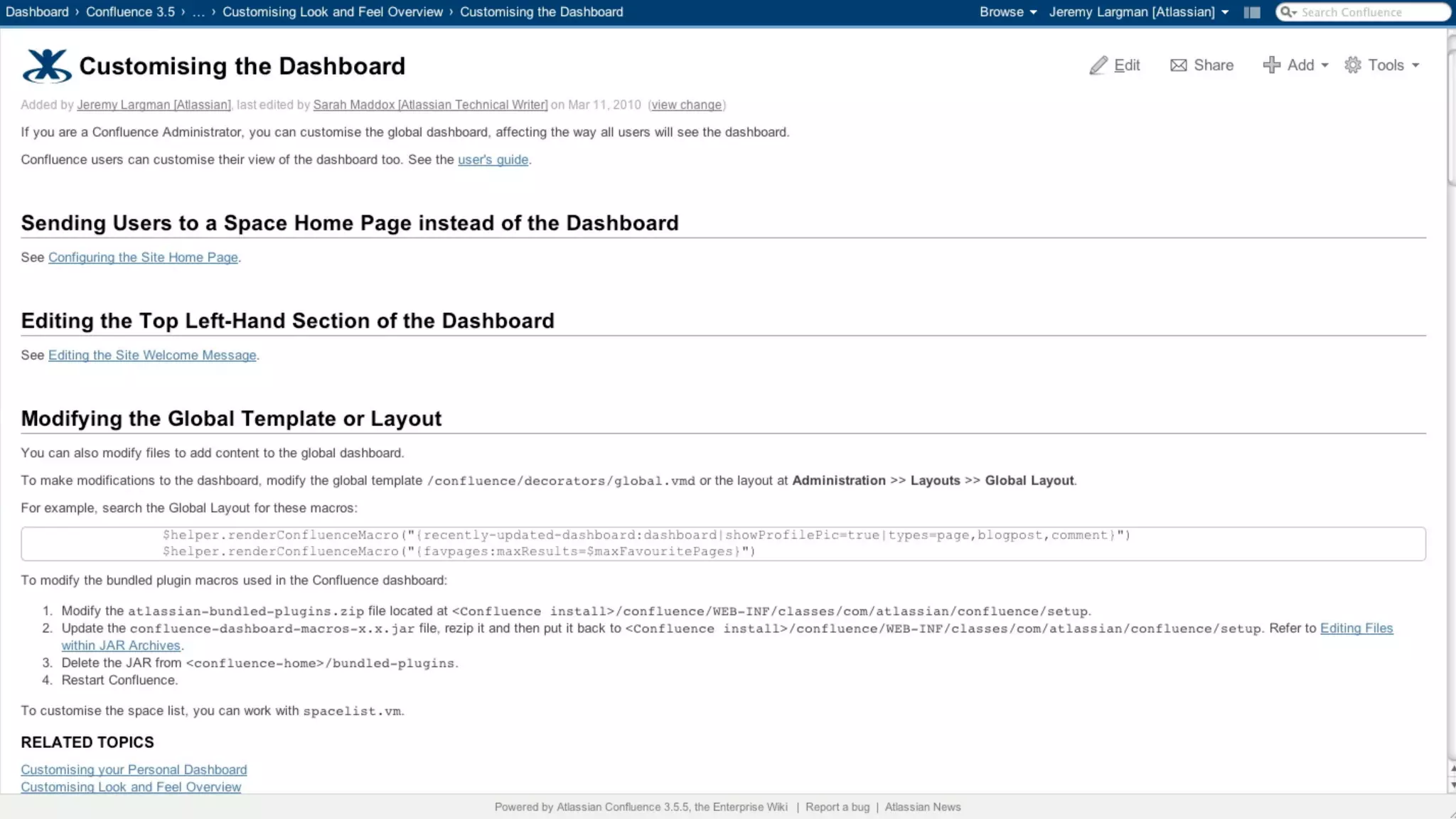The width and height of the screenshot is (1456, 819).
Task: Open Customising Look and Feel Overview breadcrumb
Action: [332, 12]
